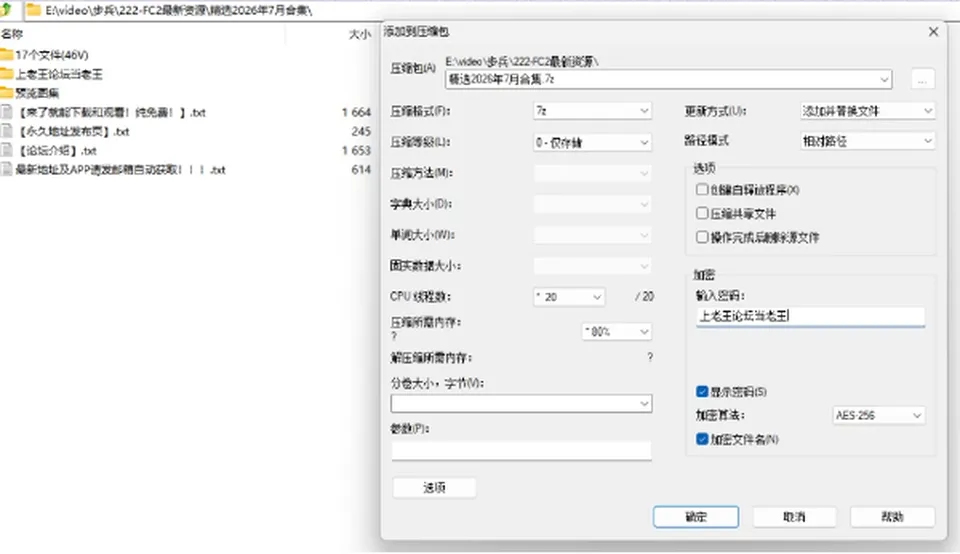Toggle 显示密码 checkbox
The height and width of the screenshot is (554, 960).
point(702,391)
